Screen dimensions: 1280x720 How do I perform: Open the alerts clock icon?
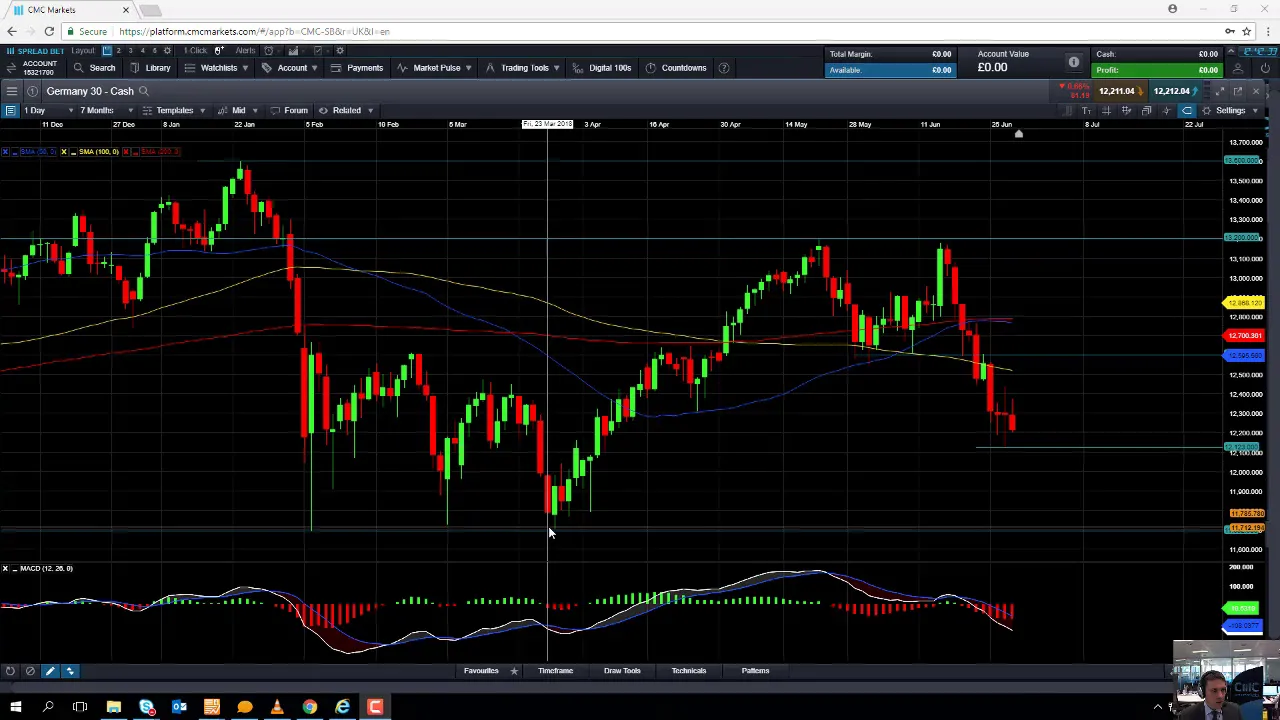[x=268, y=51]
